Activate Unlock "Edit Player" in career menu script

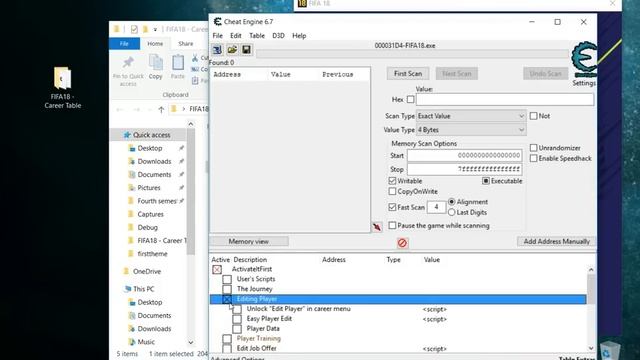237,309
